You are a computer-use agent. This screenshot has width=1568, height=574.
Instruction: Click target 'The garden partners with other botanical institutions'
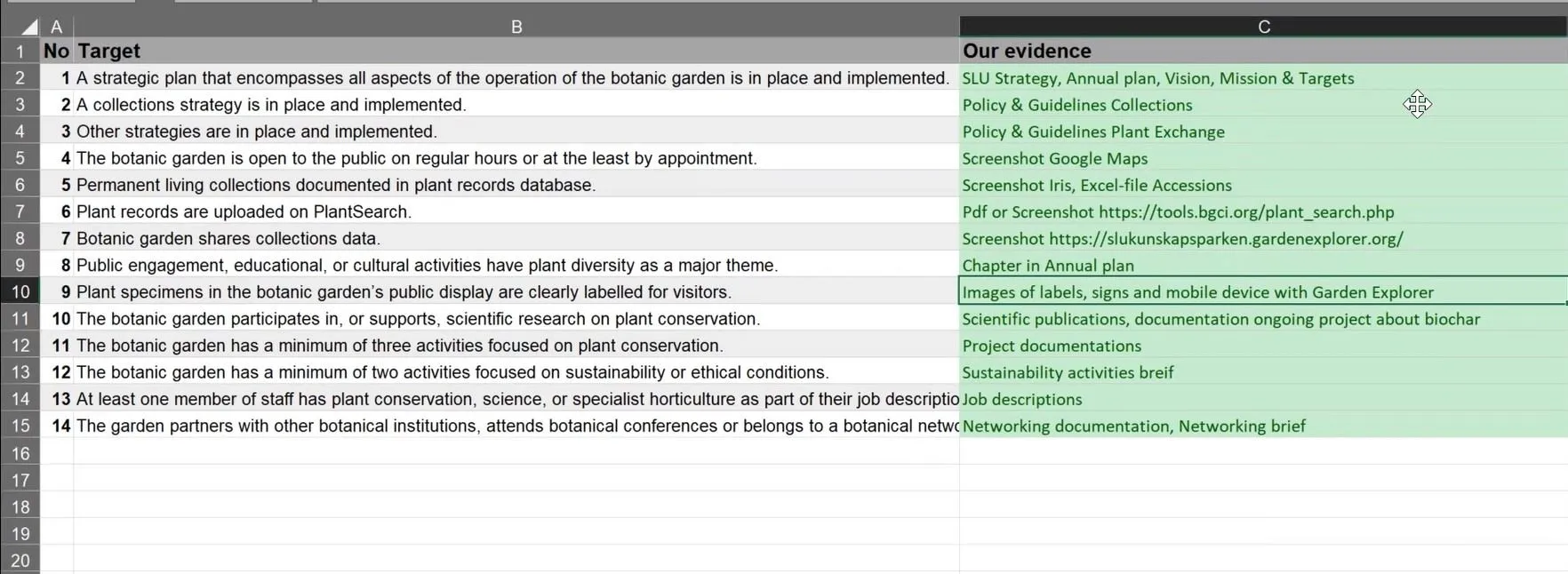(x=516, y=426)
